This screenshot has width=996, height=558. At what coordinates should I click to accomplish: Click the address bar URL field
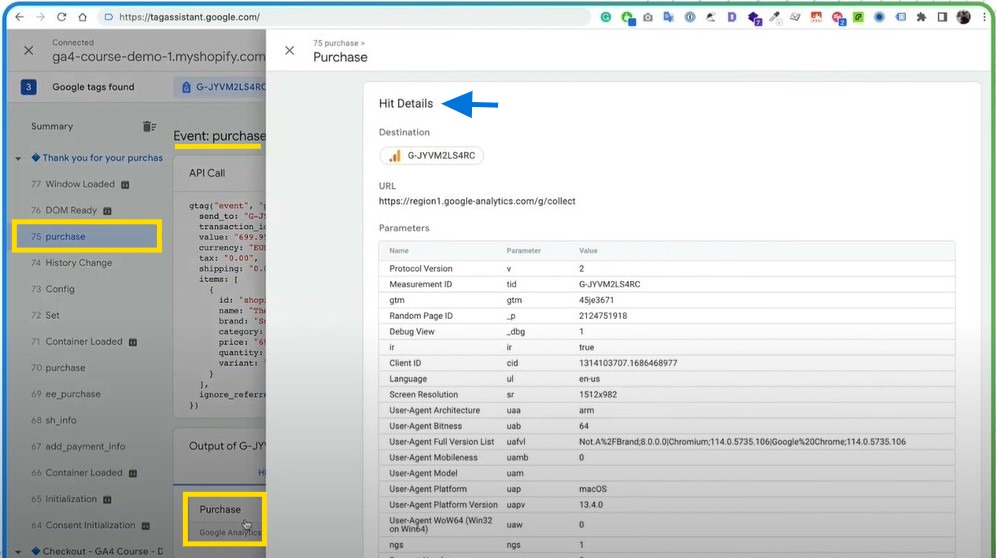[343, 17]
